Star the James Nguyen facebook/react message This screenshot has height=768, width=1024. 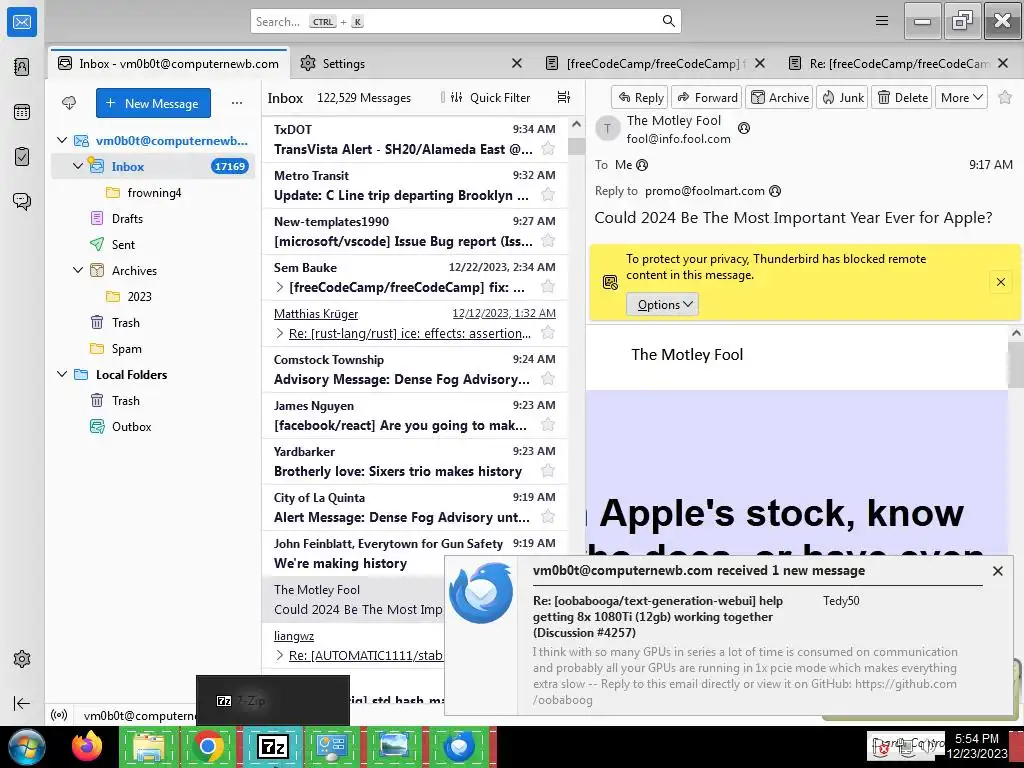click(548, 425)
